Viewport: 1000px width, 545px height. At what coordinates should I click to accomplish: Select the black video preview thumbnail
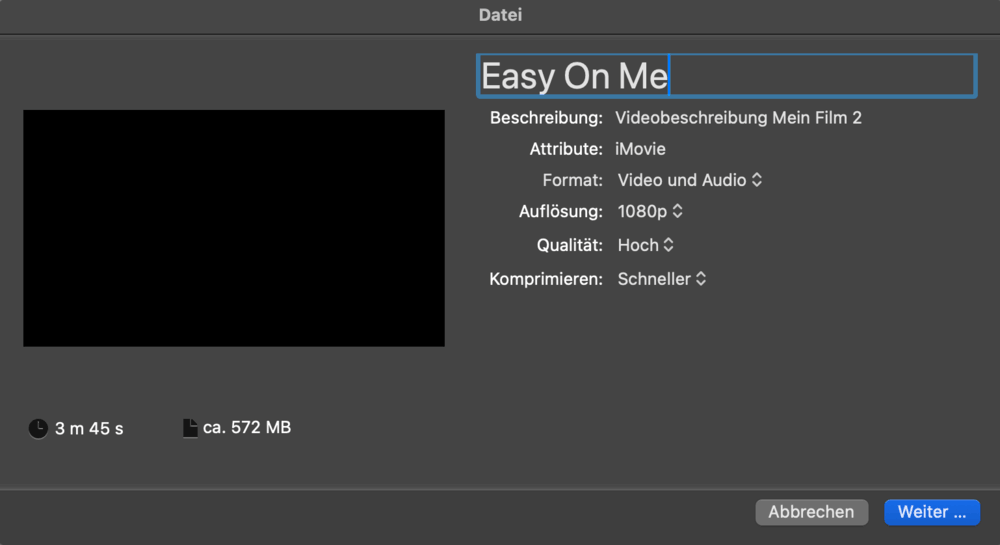[234, 228]
